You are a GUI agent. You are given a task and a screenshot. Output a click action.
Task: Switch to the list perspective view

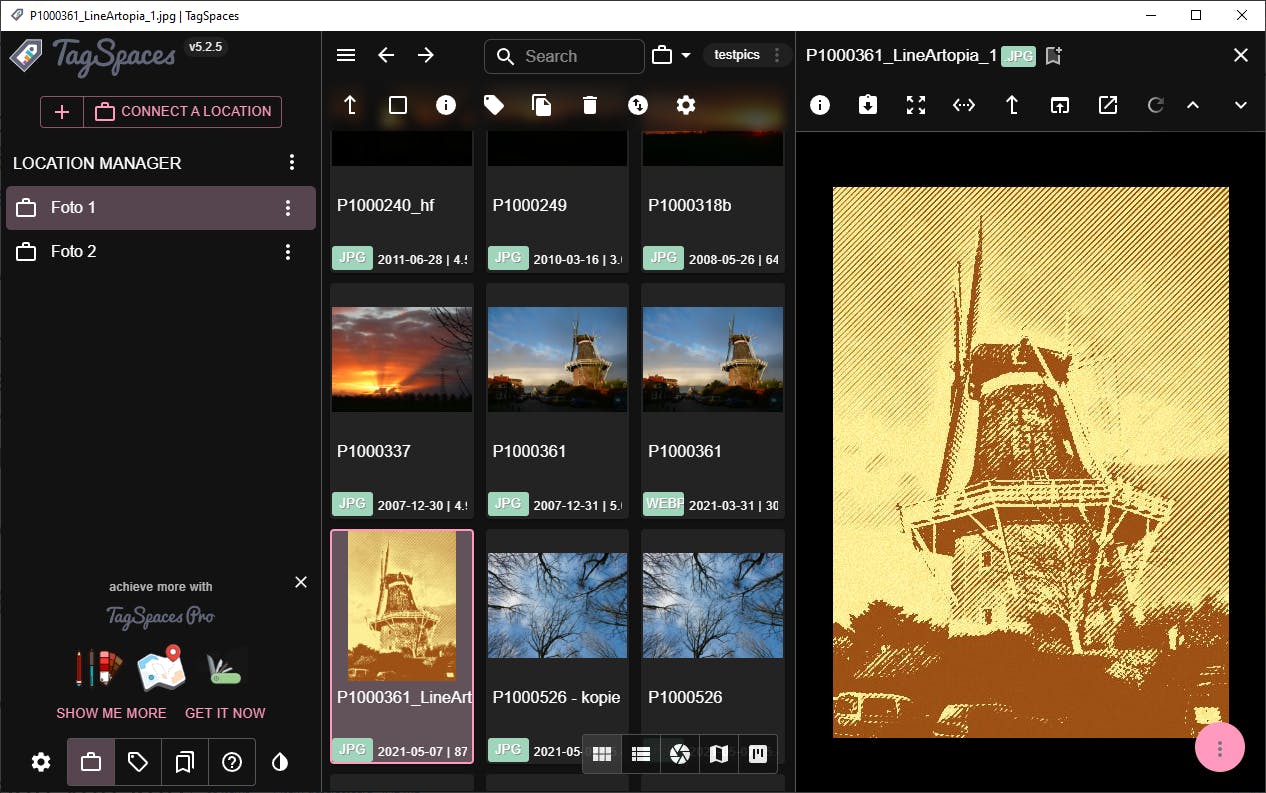point(641,754)
